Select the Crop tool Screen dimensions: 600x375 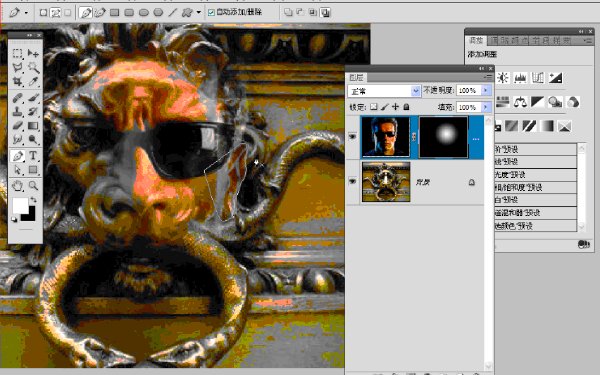17,82
